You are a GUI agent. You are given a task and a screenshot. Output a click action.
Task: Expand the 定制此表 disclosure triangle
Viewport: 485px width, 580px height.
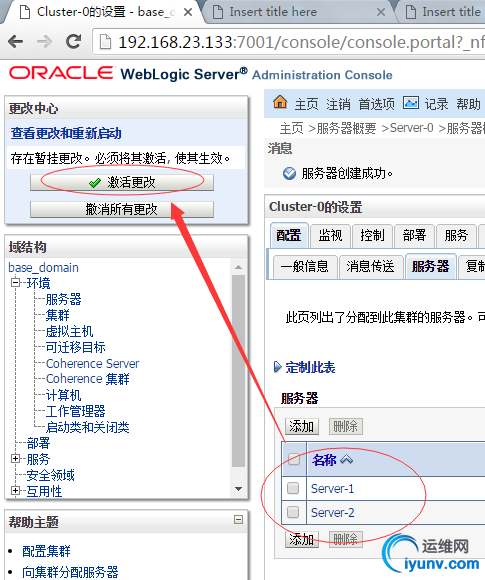(277, 367)
